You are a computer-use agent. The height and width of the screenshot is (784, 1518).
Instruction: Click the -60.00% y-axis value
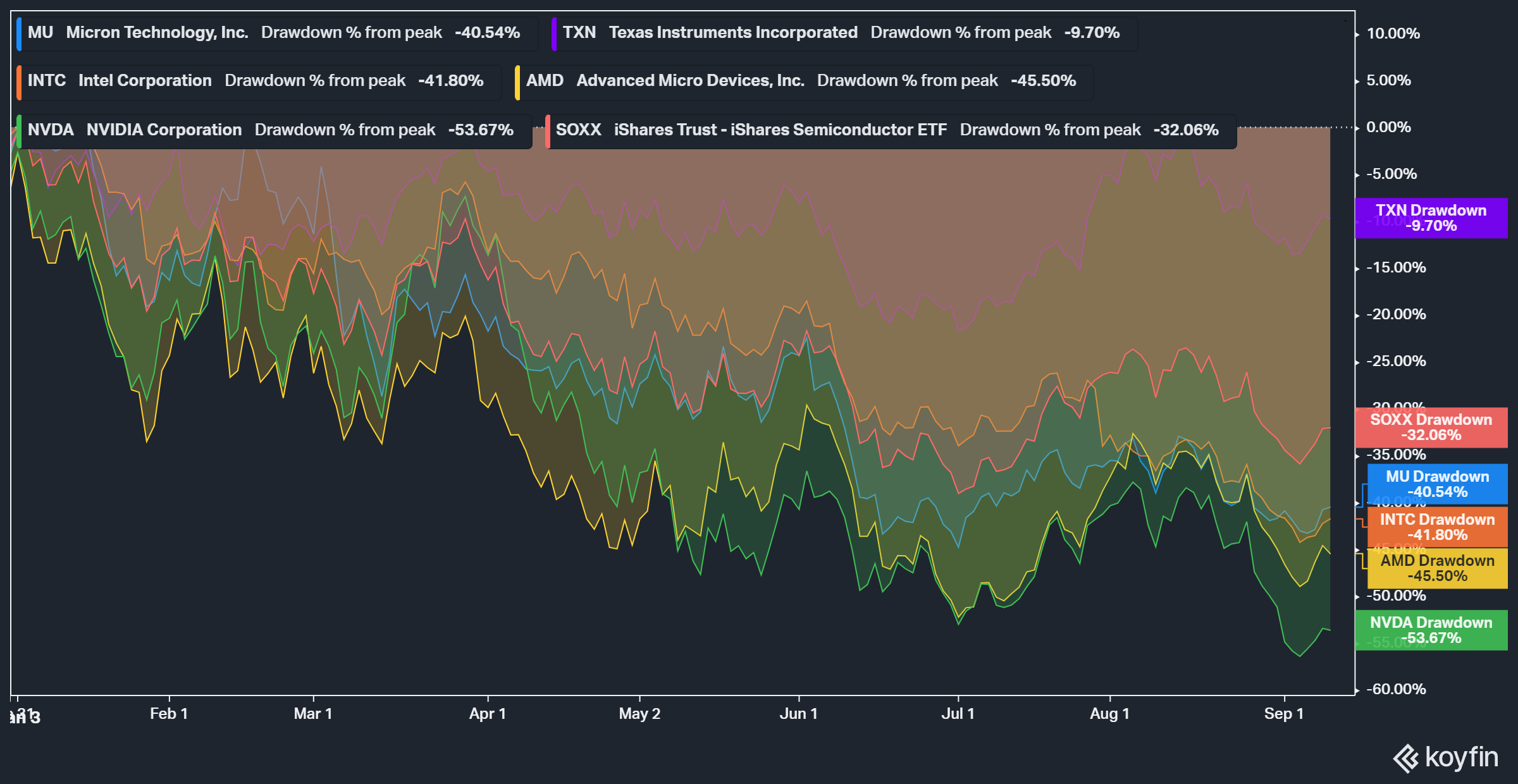click(x=1396, y=689)
